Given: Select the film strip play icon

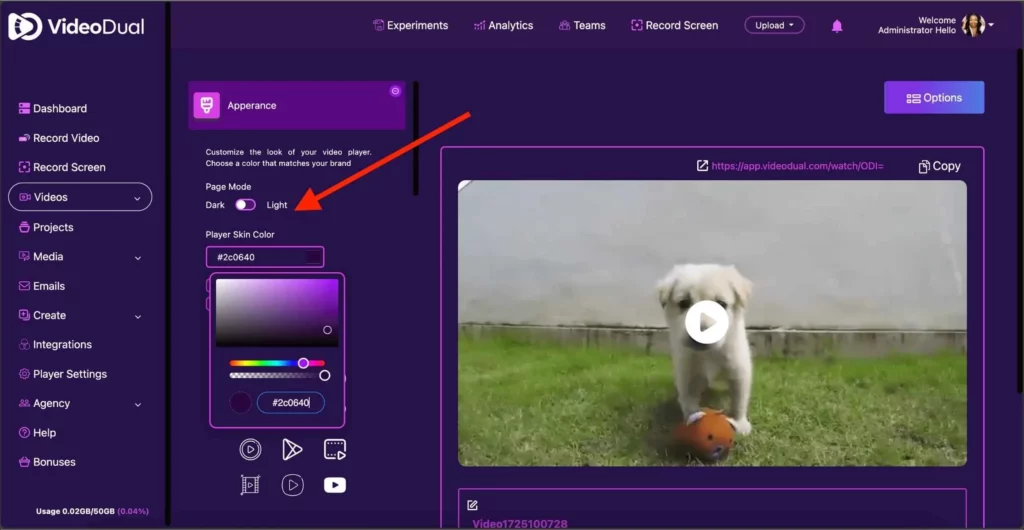Looking at the screenshot, I should (x=250, y=485).
